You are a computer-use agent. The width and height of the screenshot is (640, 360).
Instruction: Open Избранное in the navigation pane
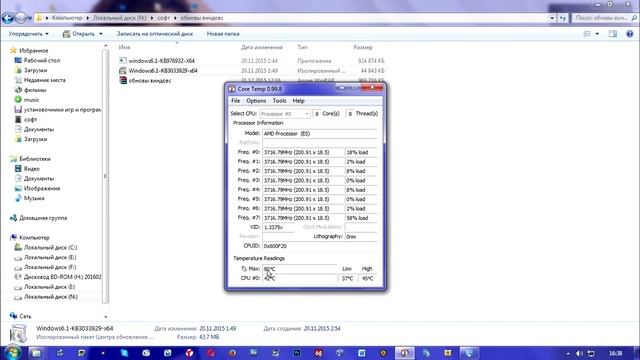click(x=34, y=51)
